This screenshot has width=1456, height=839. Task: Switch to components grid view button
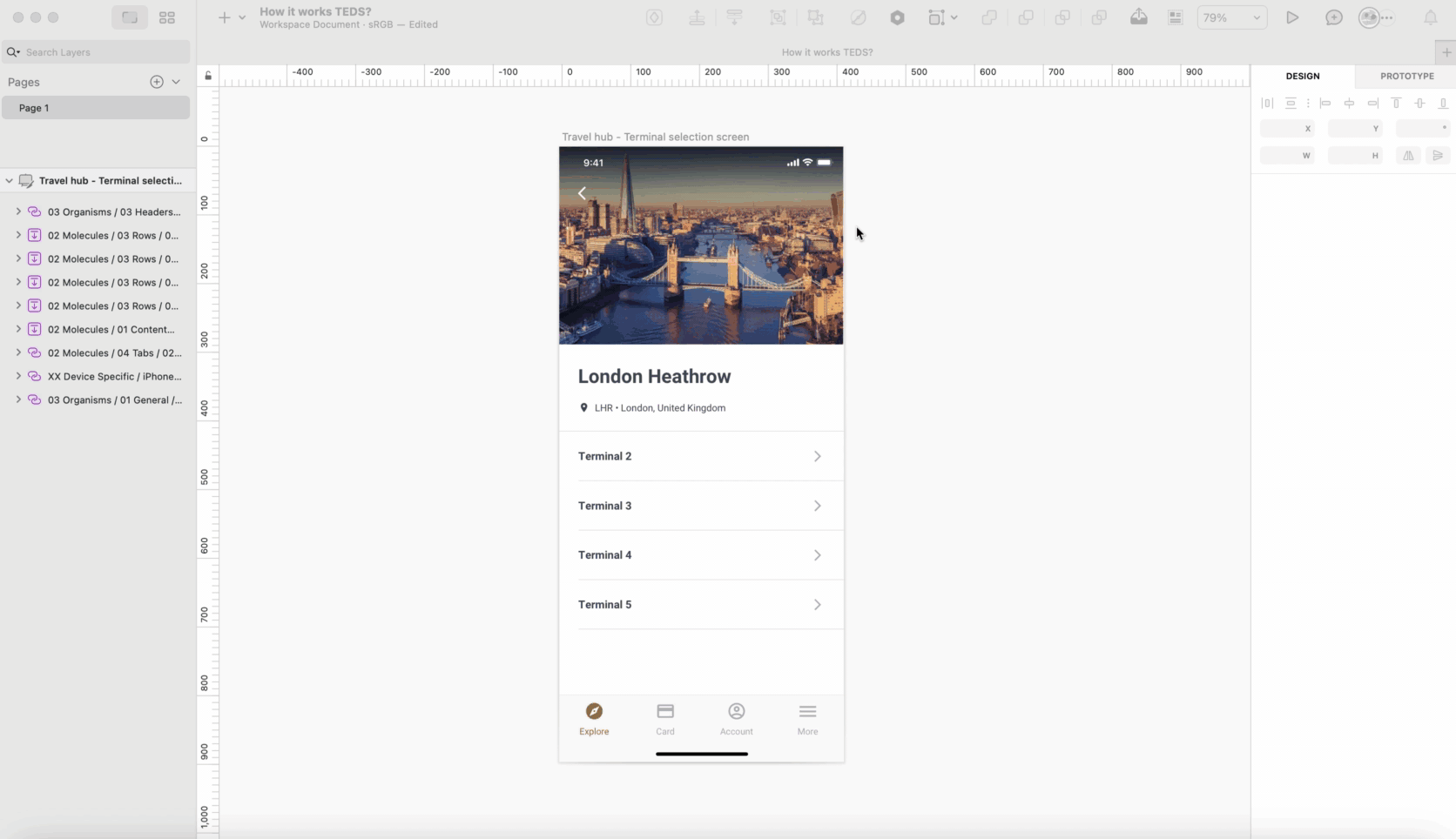click(x=167, y=17)
